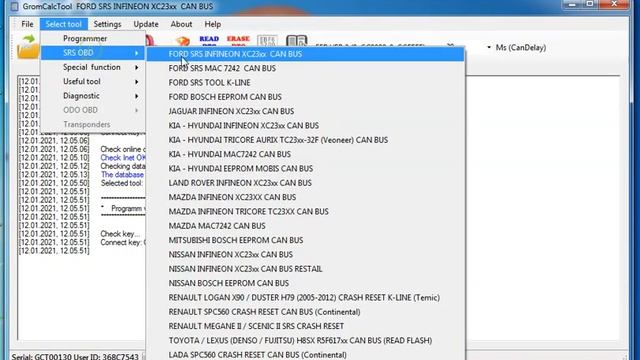Screen dimensions: 640x360
Task: Select LADA SPC560 CRASH RESET CAN BUS (Continental)
Action: [305, 354]
